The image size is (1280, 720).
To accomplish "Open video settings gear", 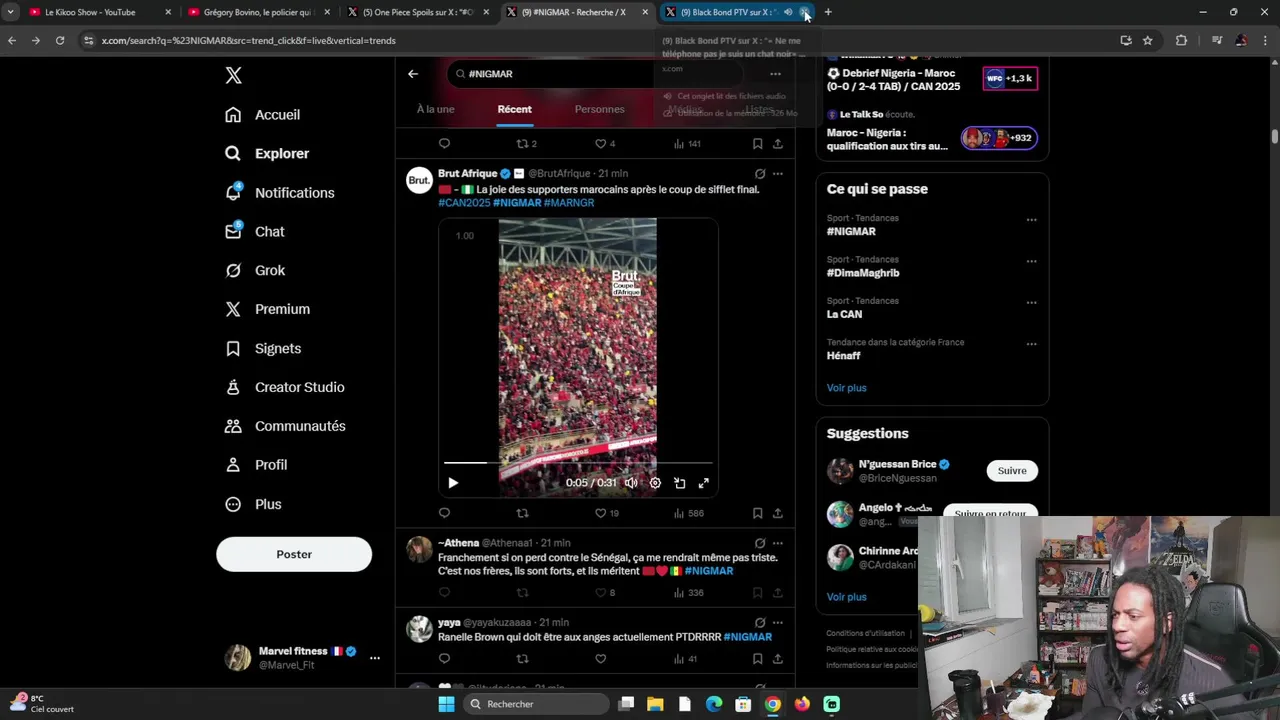I will (655, 483).
